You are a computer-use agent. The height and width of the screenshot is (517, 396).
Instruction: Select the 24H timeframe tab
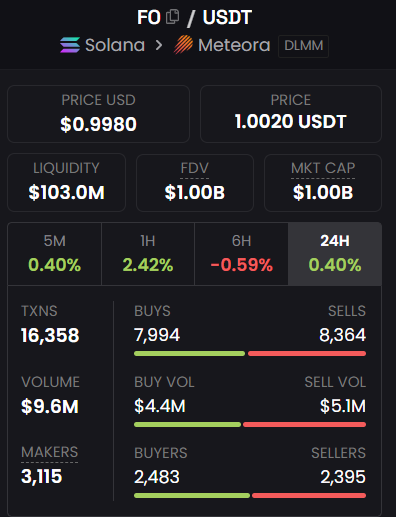[x=335, y=254]
